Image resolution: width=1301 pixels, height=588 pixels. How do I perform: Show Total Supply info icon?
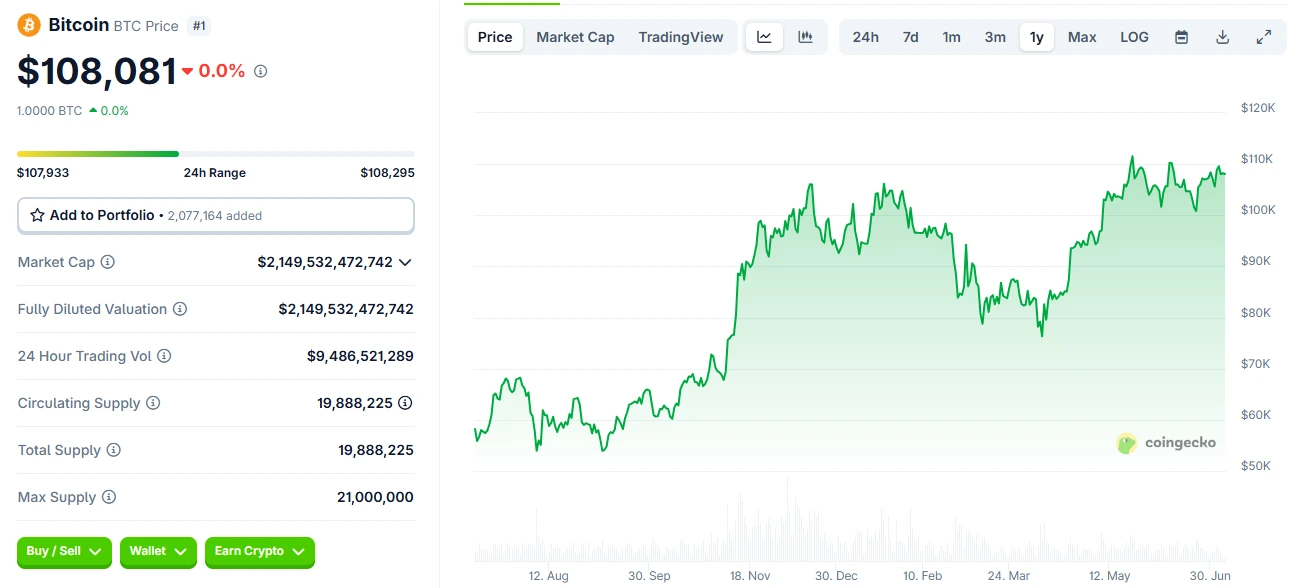coord(114,450)
